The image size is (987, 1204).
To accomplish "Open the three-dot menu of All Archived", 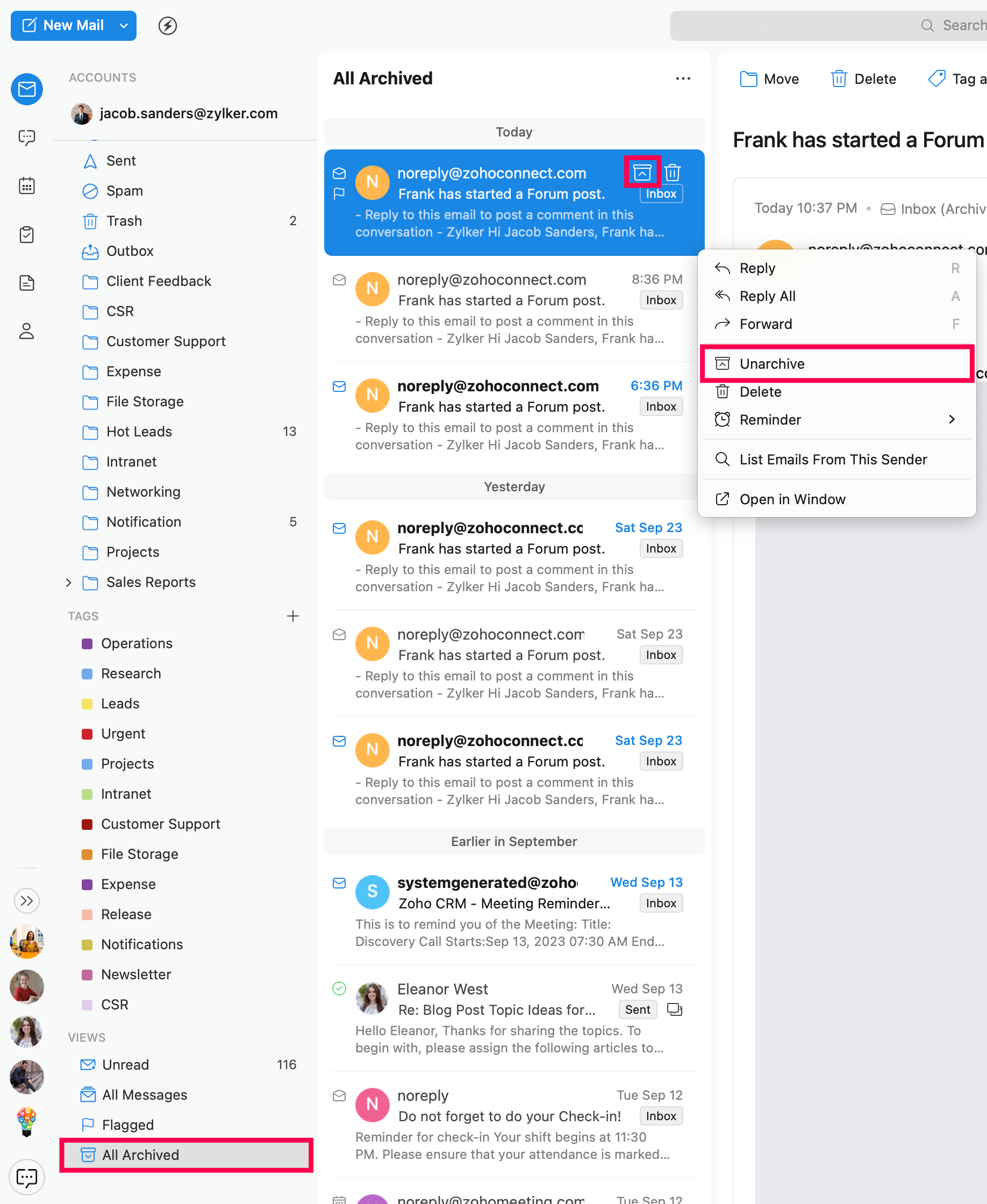I will pyautogui.click(x=683, y=78).
